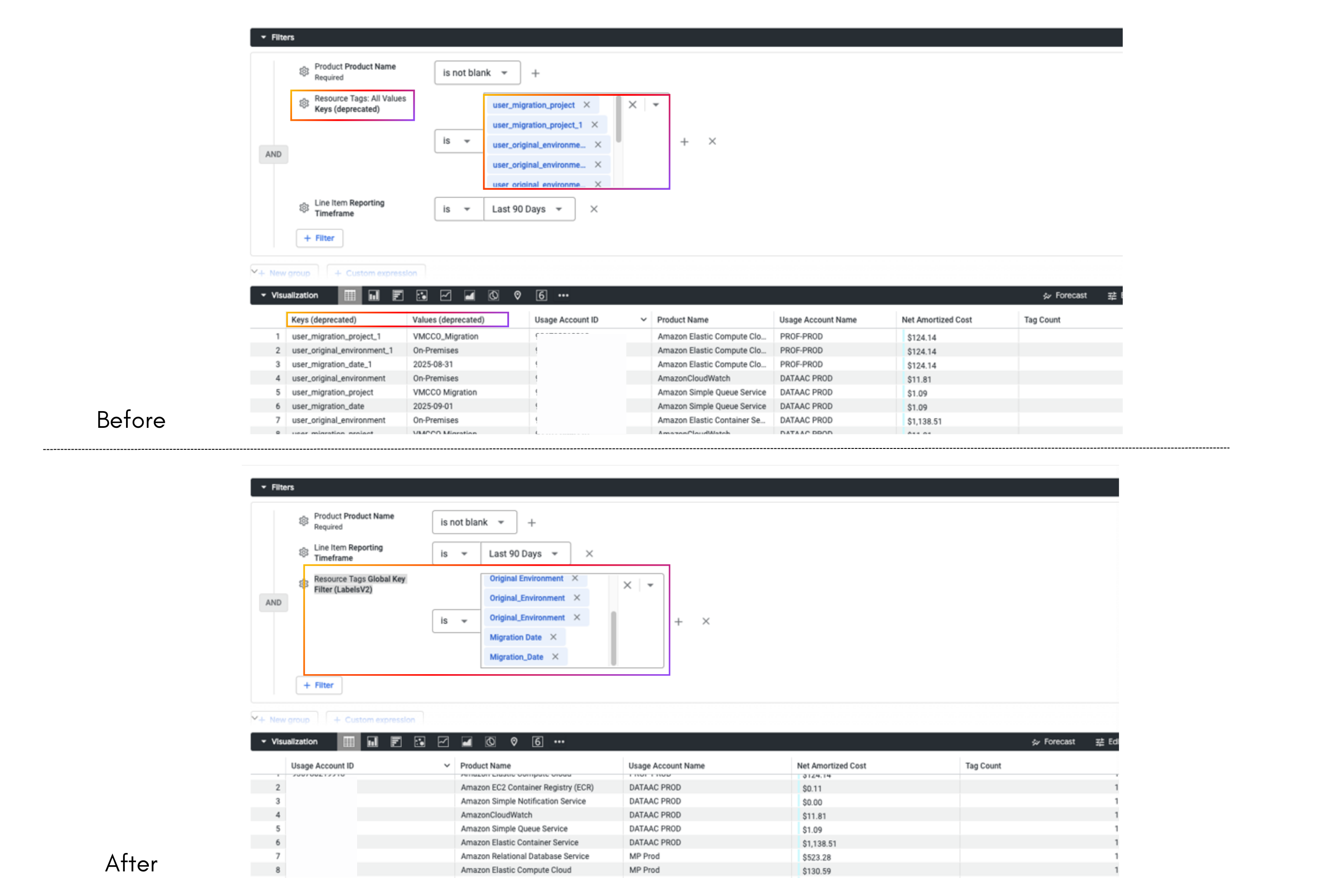Choose line chart icon in After visualization bar
Image resolution: width=1344 pixels, height=896 pixels.
coord(443,742)
